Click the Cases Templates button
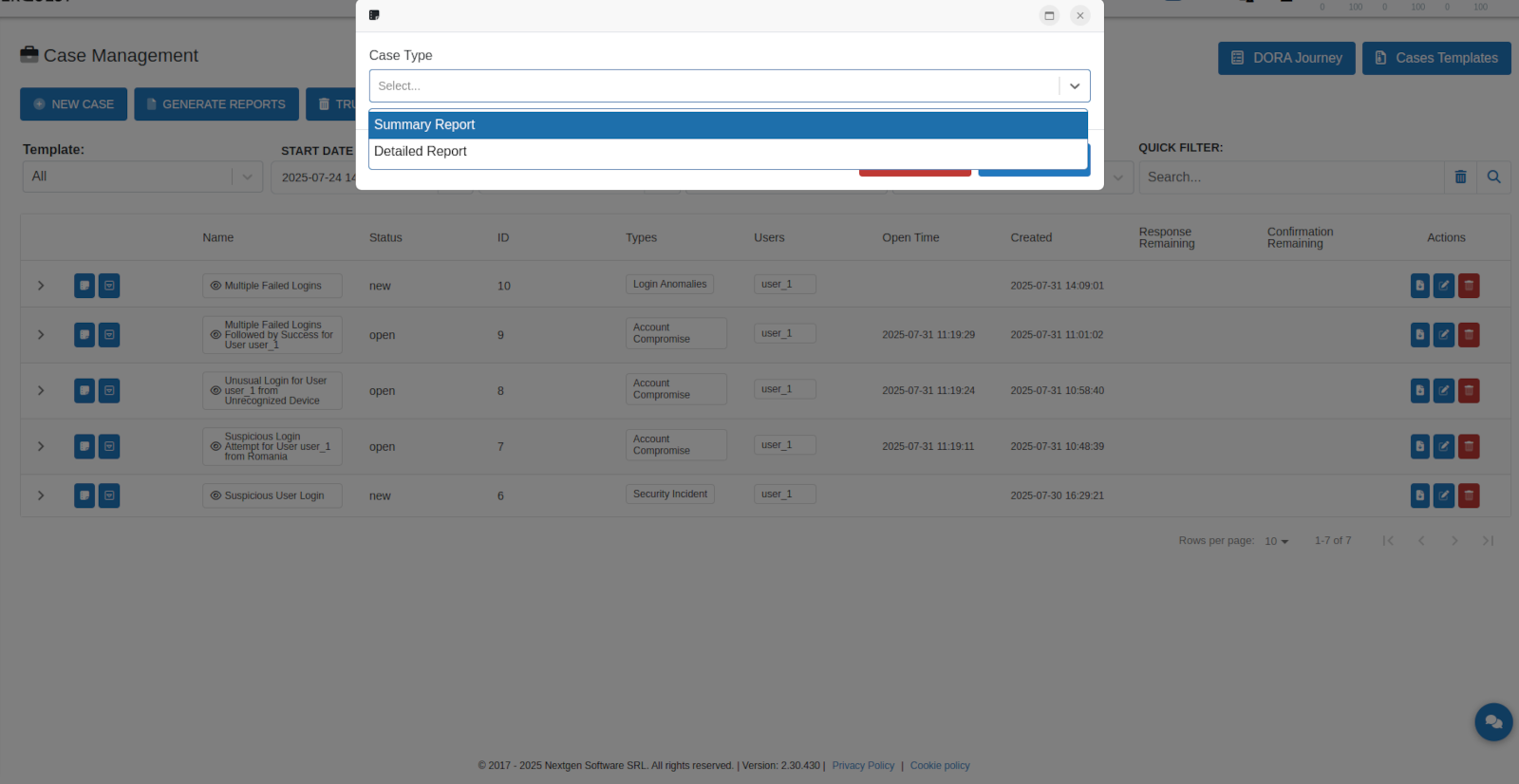The height and width of the screenshot is (784, 1519). pyautogui.click(x=1435, y=58)
